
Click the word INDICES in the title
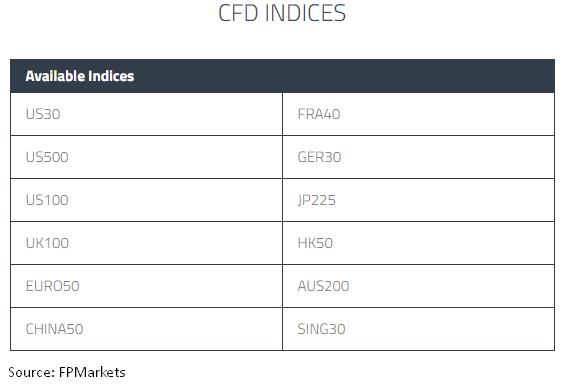coord(305,13)
